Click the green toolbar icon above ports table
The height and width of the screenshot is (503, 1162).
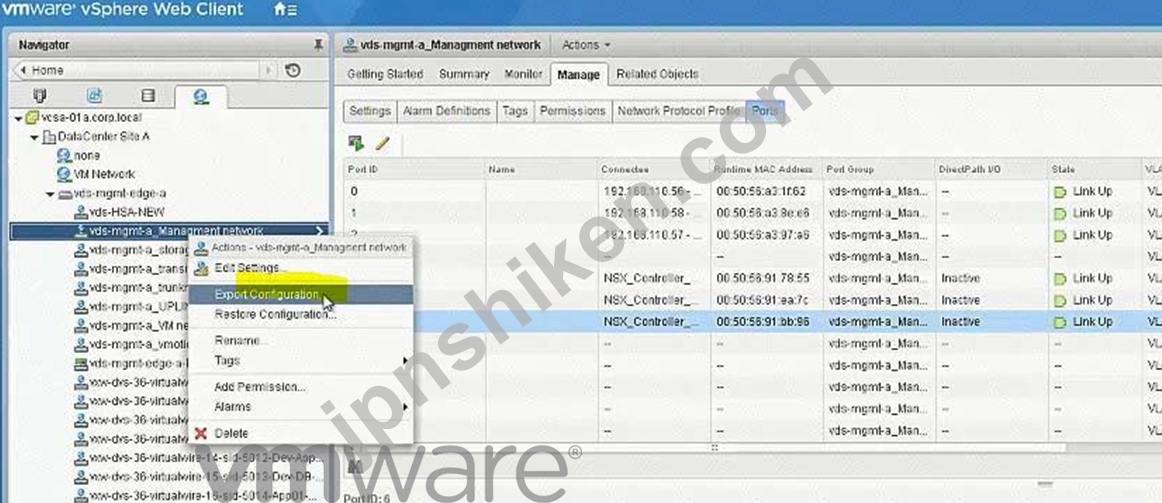pos(356,143)
